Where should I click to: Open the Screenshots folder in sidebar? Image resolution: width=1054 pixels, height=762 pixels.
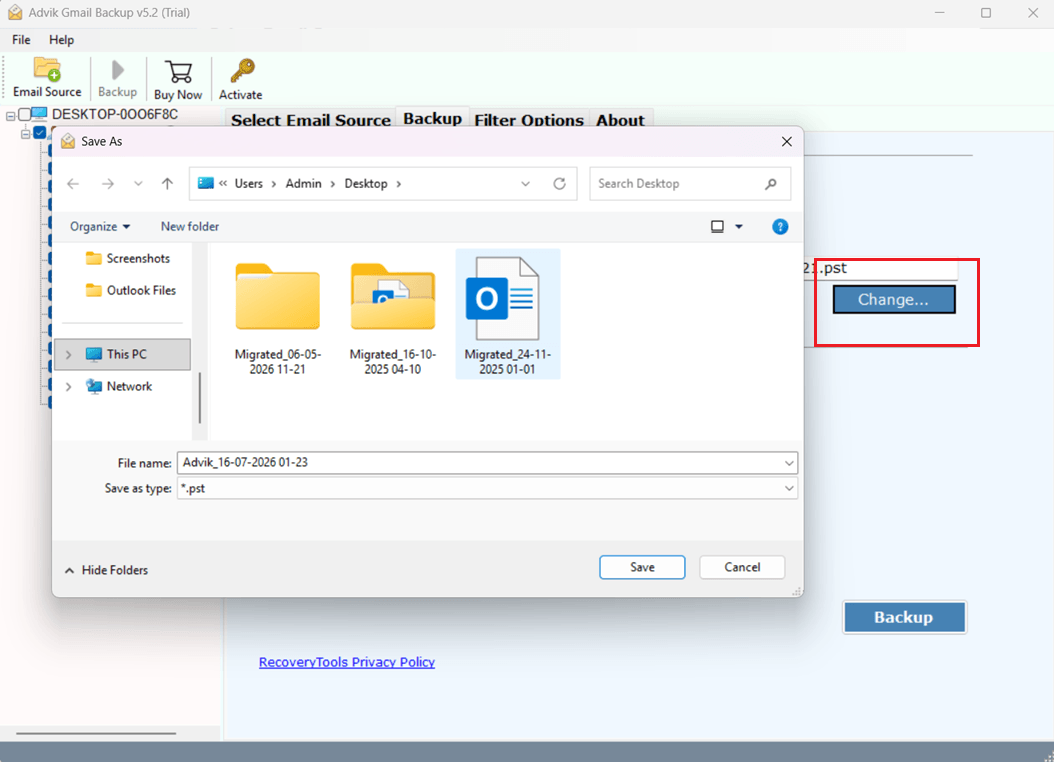click(x=128, y=258)
